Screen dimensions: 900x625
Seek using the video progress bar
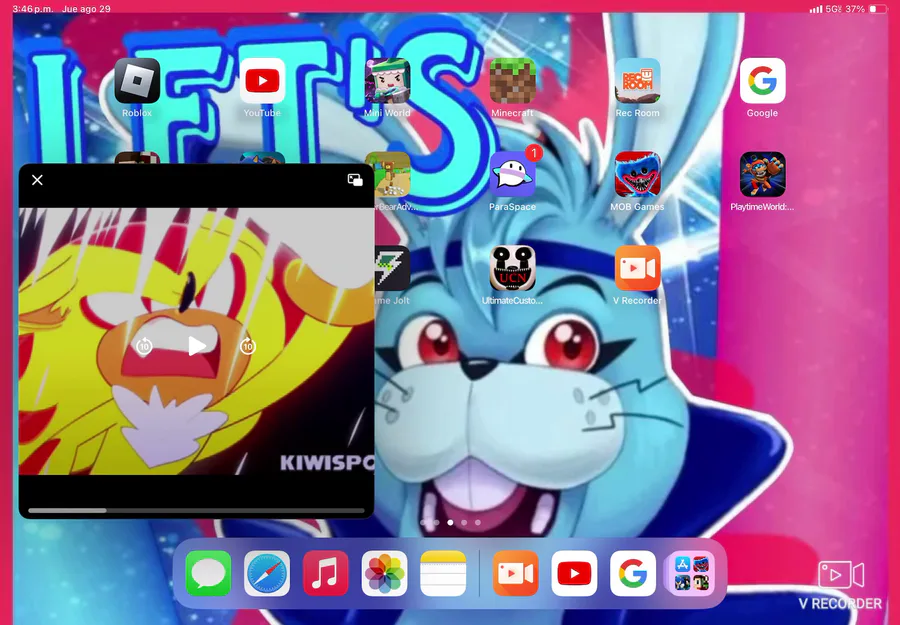click(196, 510)
